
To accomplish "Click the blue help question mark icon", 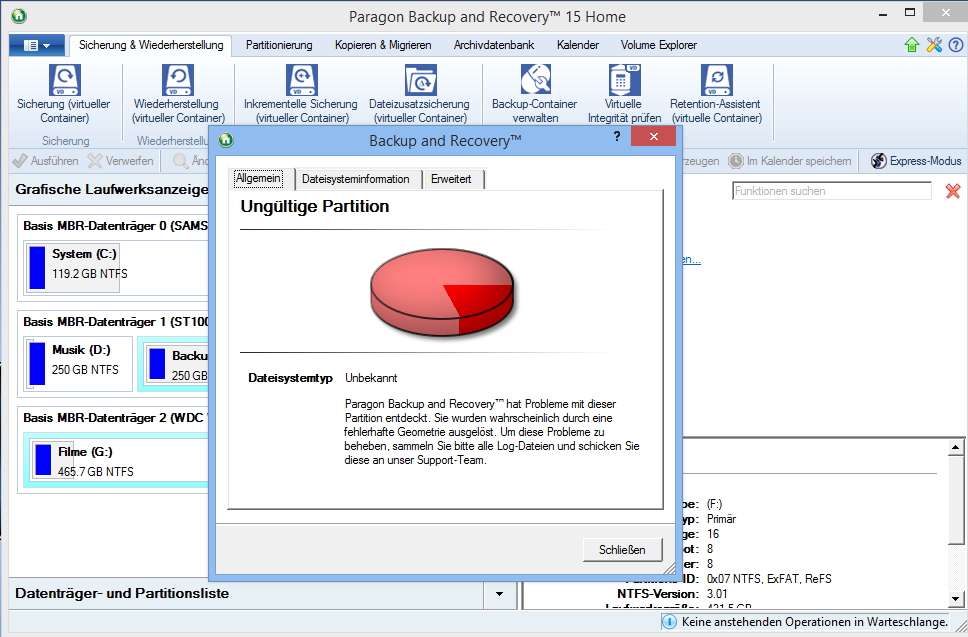I will point(955,45).
